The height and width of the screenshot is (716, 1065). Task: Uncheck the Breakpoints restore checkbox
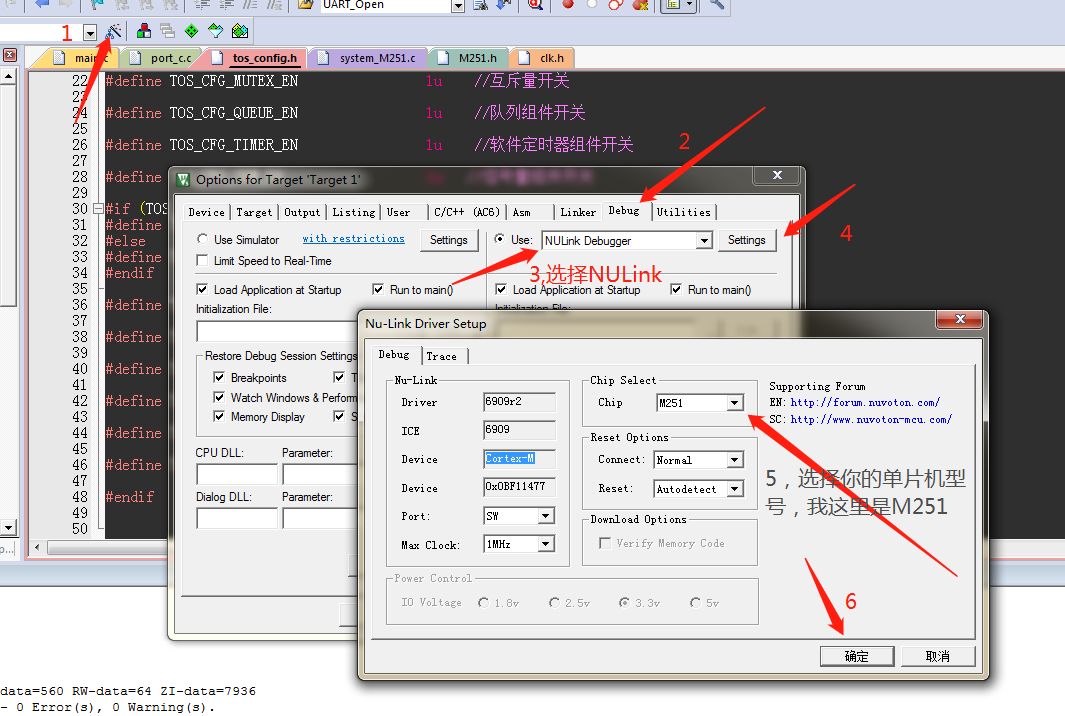pyautogui.click(x=219, y=377)
